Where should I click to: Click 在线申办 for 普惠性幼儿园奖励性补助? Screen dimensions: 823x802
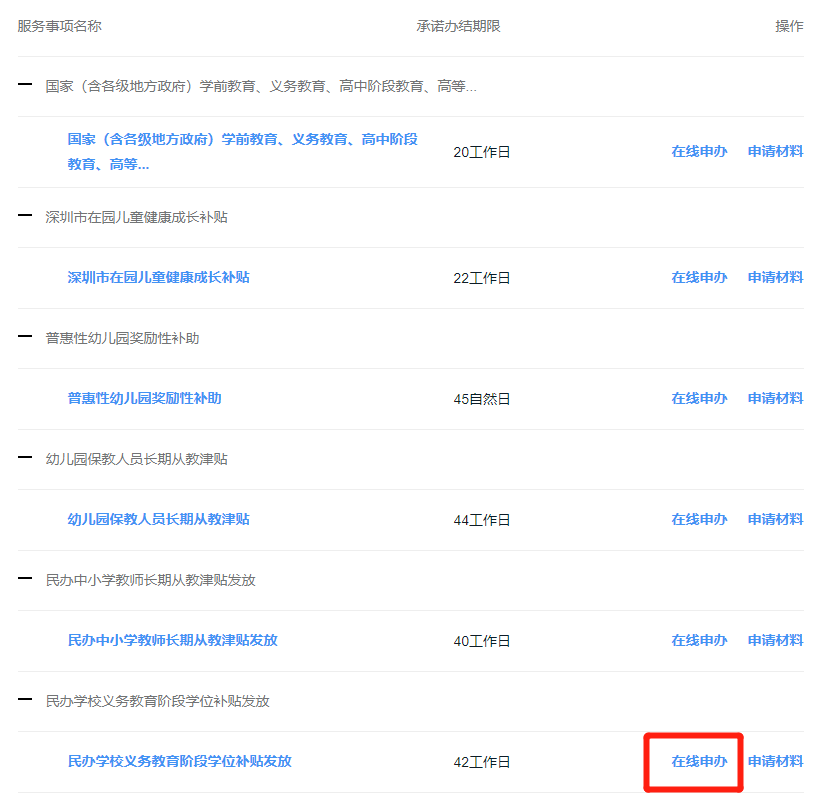pyautogui.click(x=699, y=398)
